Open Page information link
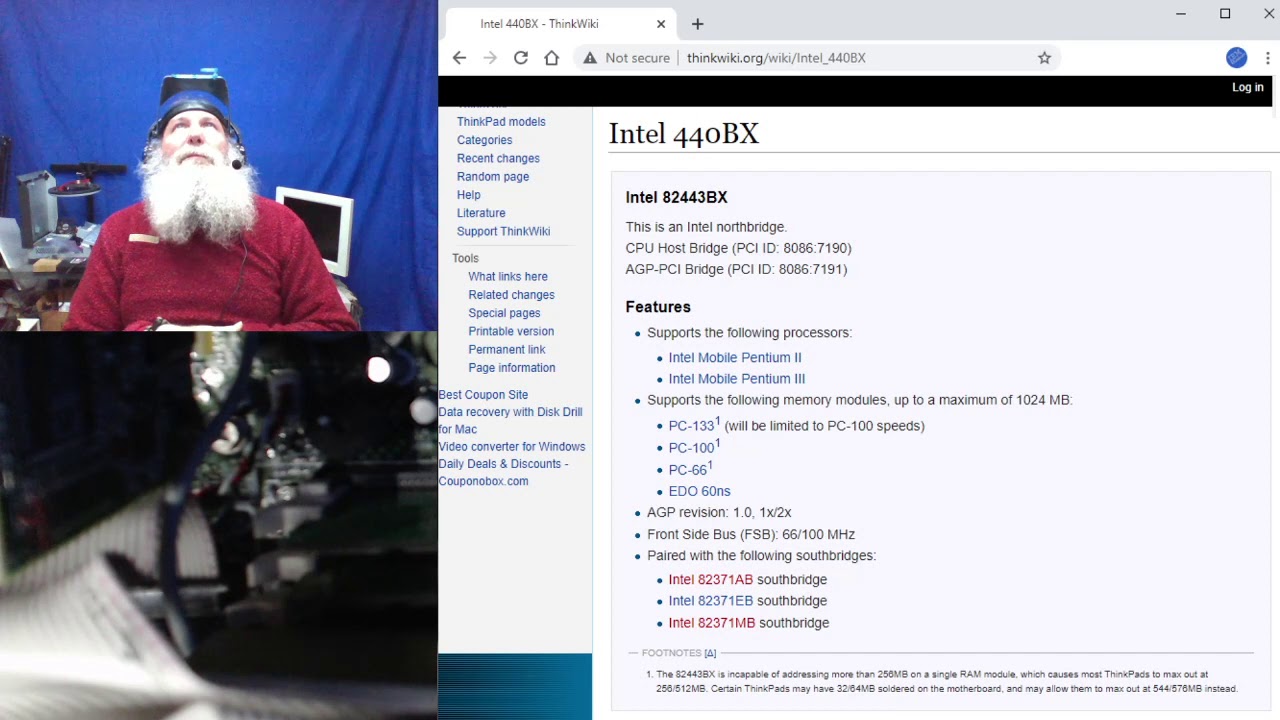This screenshot has height=720, width=1280. click(512, 367)
